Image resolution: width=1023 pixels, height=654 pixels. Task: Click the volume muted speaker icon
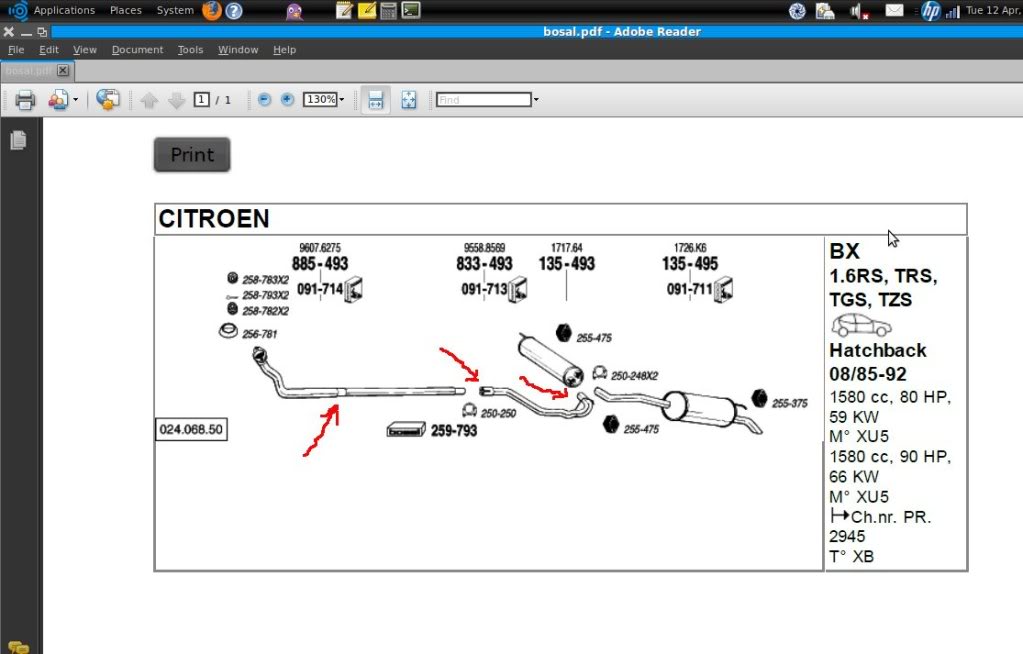859,11
